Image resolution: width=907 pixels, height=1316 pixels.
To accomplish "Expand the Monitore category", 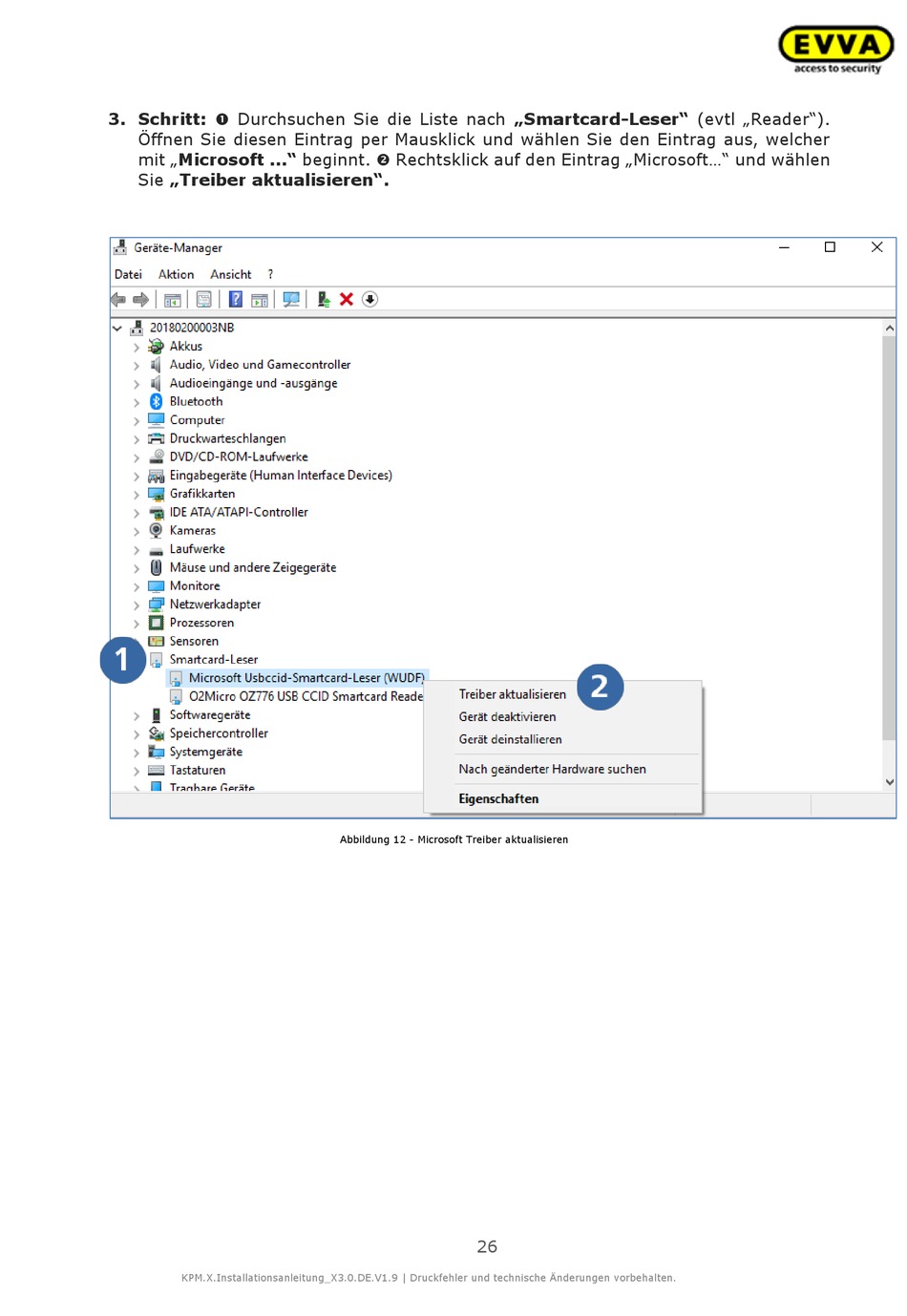I will point(137,587).
